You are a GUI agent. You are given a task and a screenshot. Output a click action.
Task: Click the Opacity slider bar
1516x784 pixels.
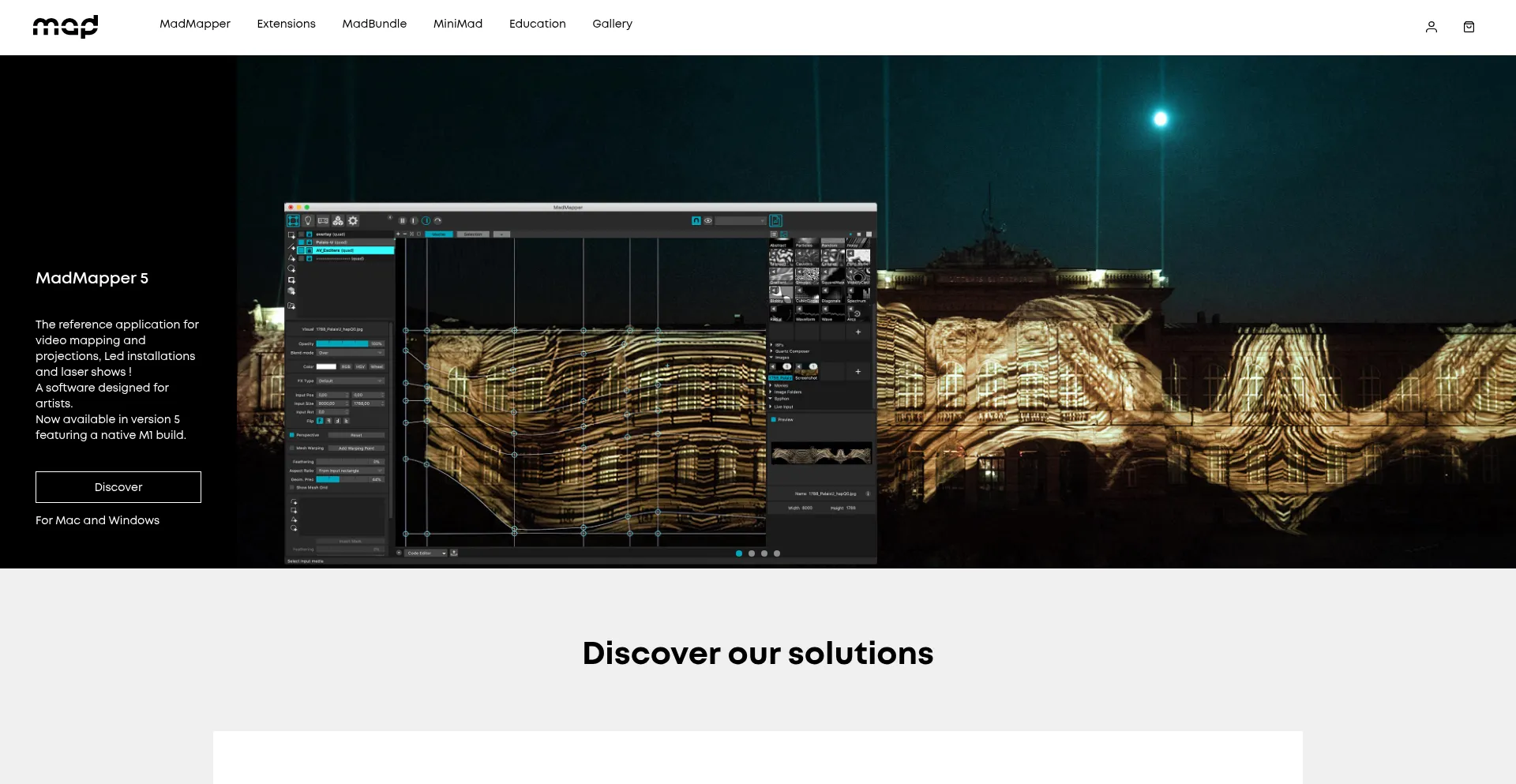tap(343, 344)
